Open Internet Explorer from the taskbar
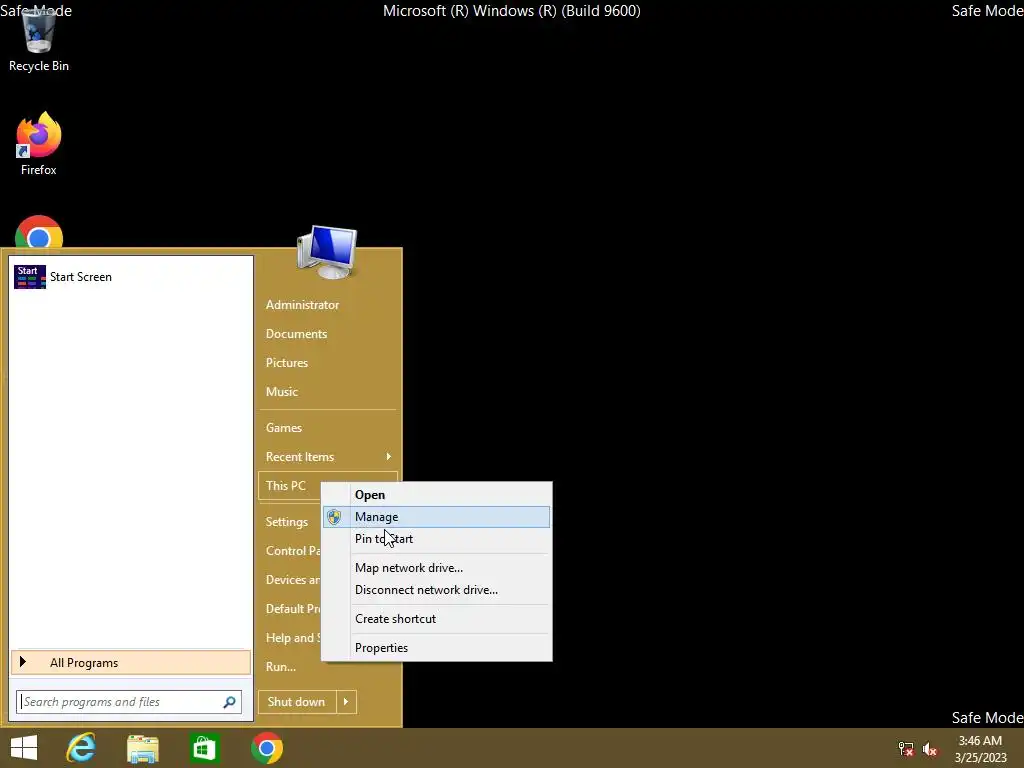1024x768 pixels. 82,748
